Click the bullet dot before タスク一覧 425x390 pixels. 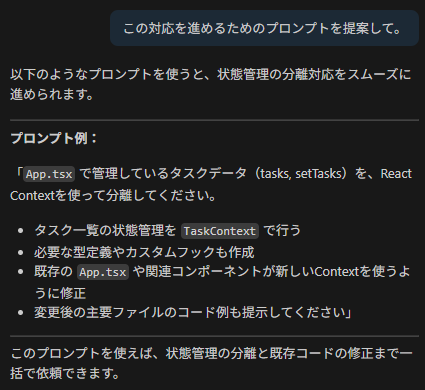[x=21, y=231]
